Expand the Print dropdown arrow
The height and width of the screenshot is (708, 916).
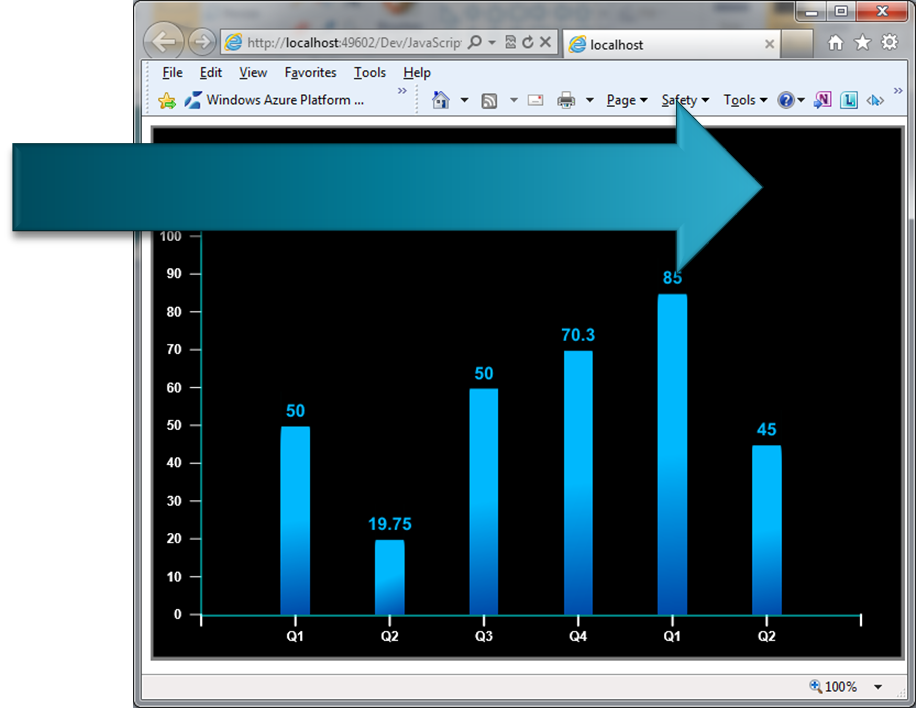point(590,100)
